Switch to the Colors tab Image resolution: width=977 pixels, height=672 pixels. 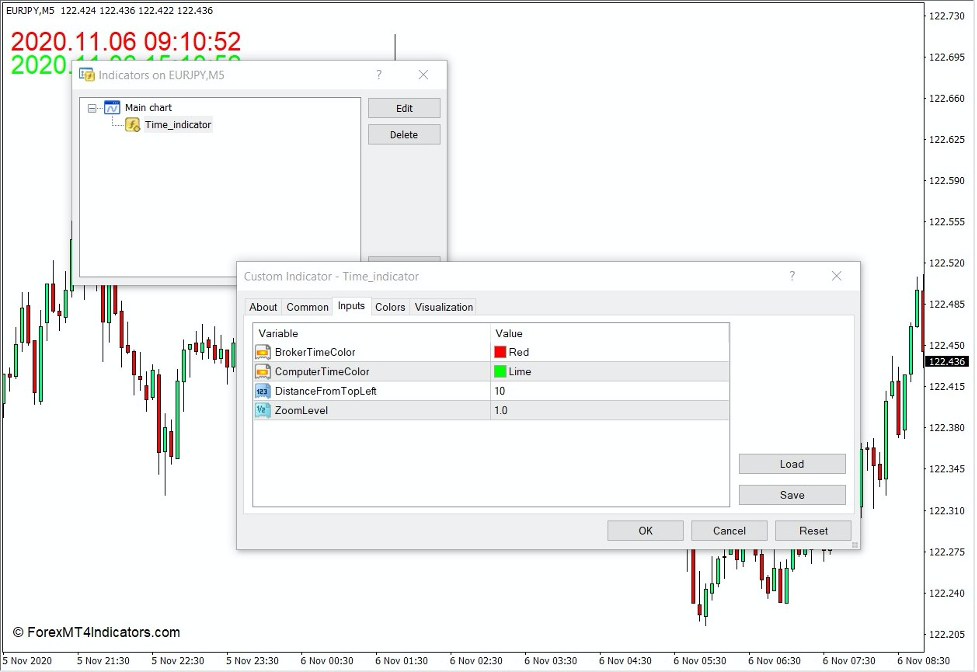point(390,307)
